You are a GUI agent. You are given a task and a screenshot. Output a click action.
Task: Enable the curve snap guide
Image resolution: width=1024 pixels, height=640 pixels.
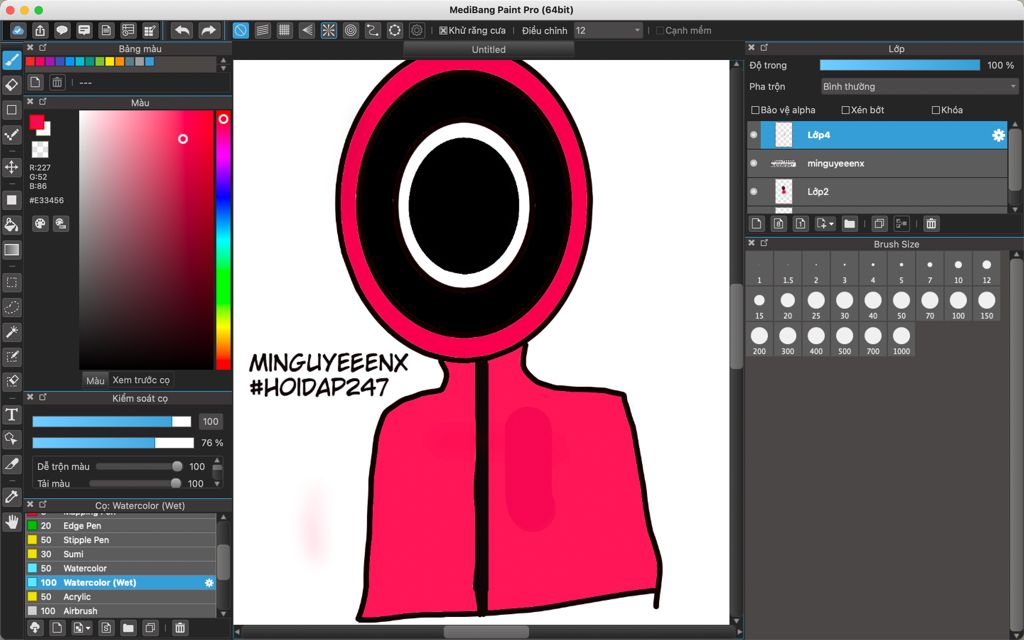click(x=373, y=30)
